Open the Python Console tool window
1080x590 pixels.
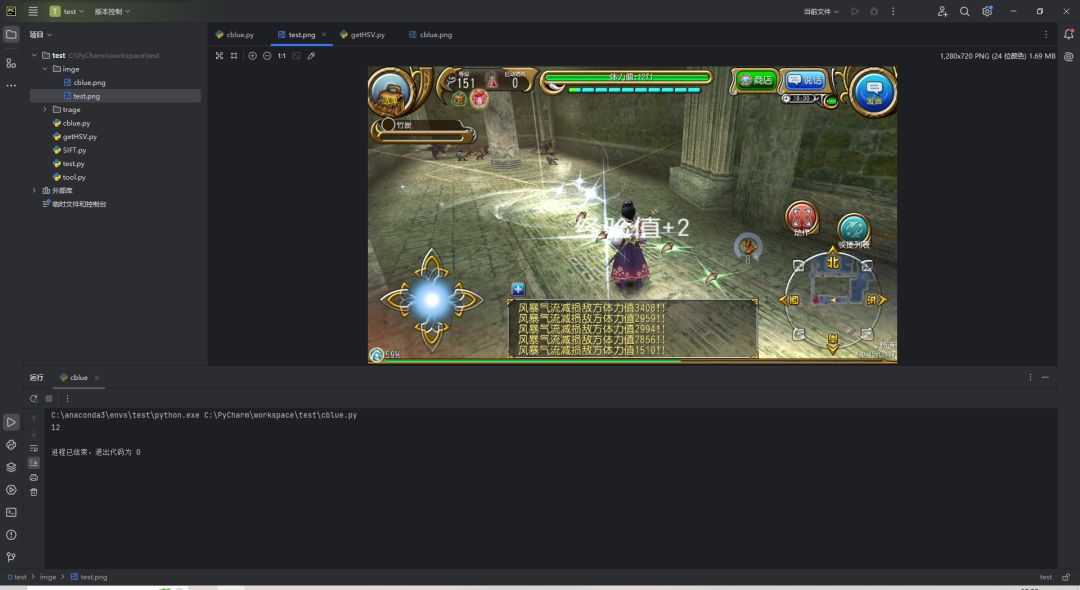click(x=11, y=445)
